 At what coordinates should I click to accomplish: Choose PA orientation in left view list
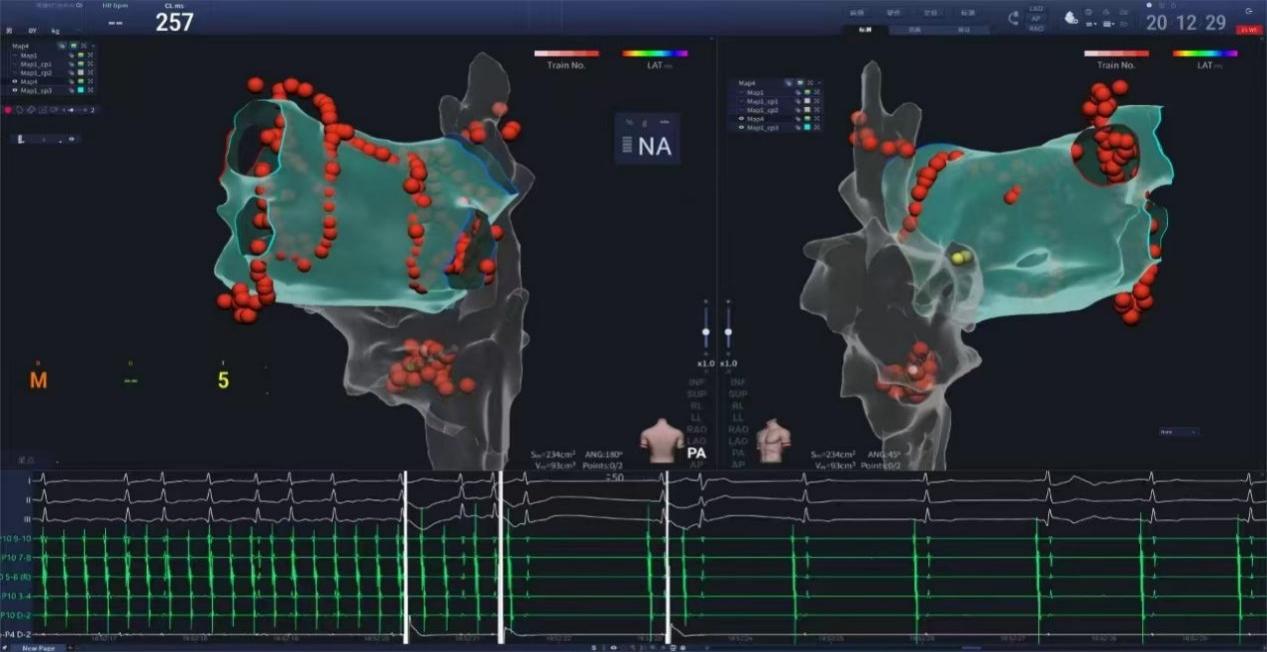(697, 453)
